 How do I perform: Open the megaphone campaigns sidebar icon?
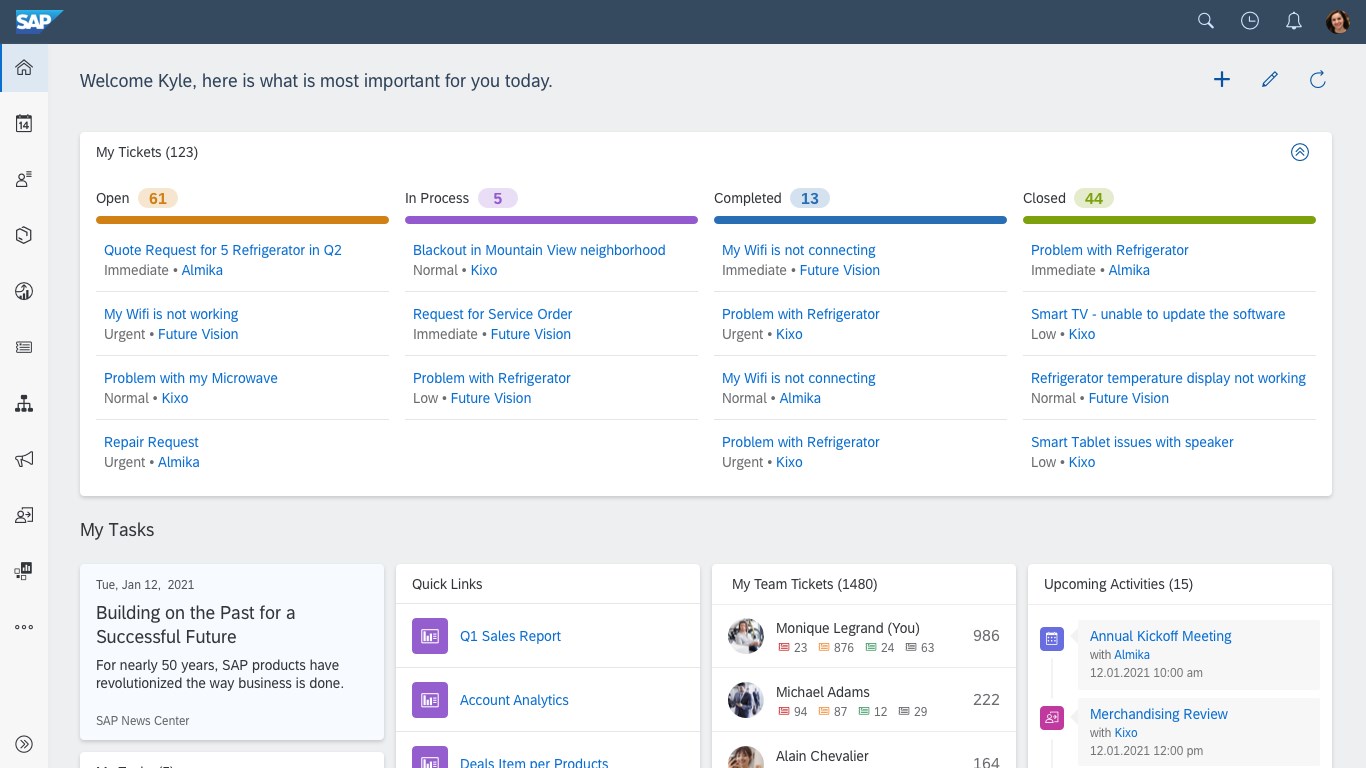point(24,459)
